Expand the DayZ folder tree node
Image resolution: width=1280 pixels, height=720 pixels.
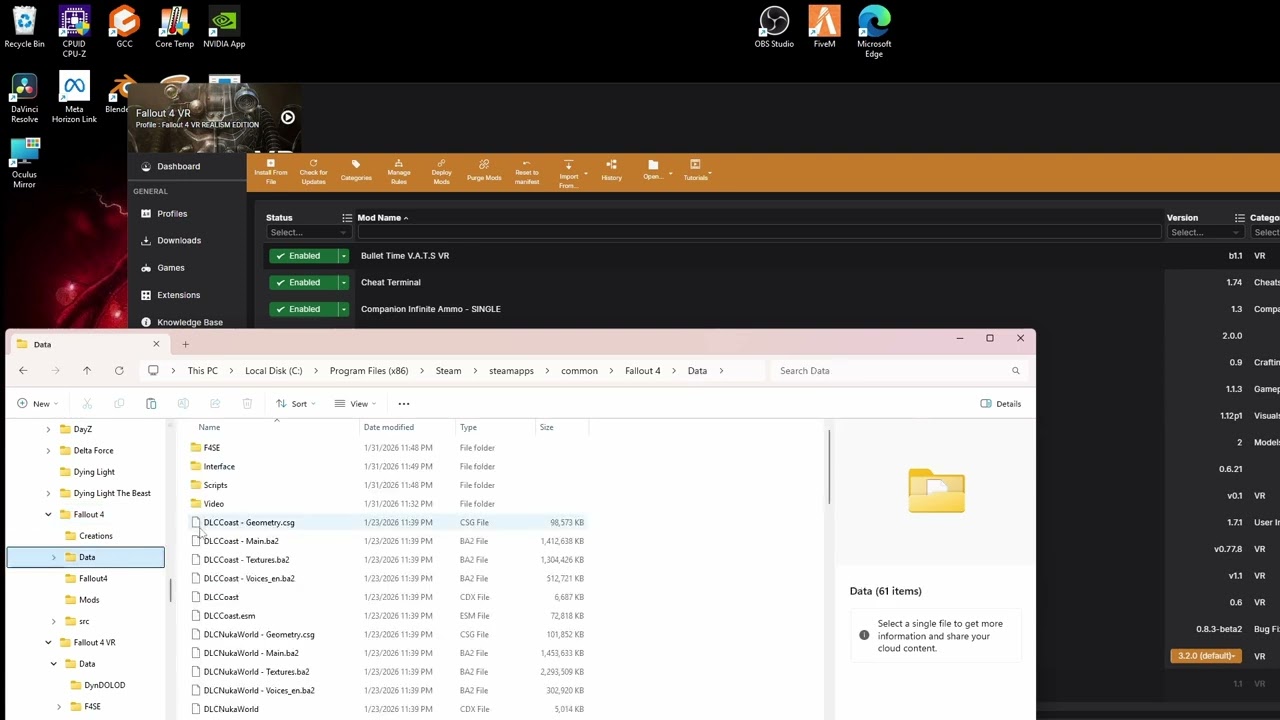pyautogui.click(x=48, y=430)
